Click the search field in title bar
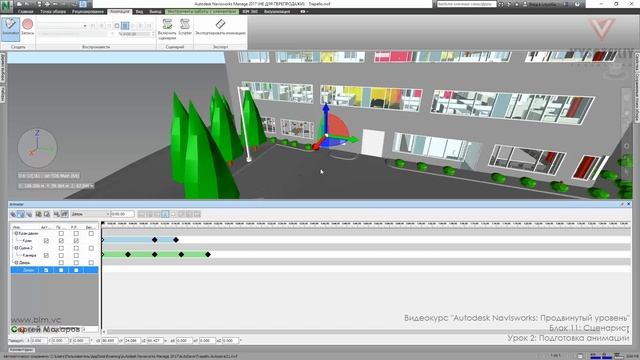640x360 pixels. 467,4
